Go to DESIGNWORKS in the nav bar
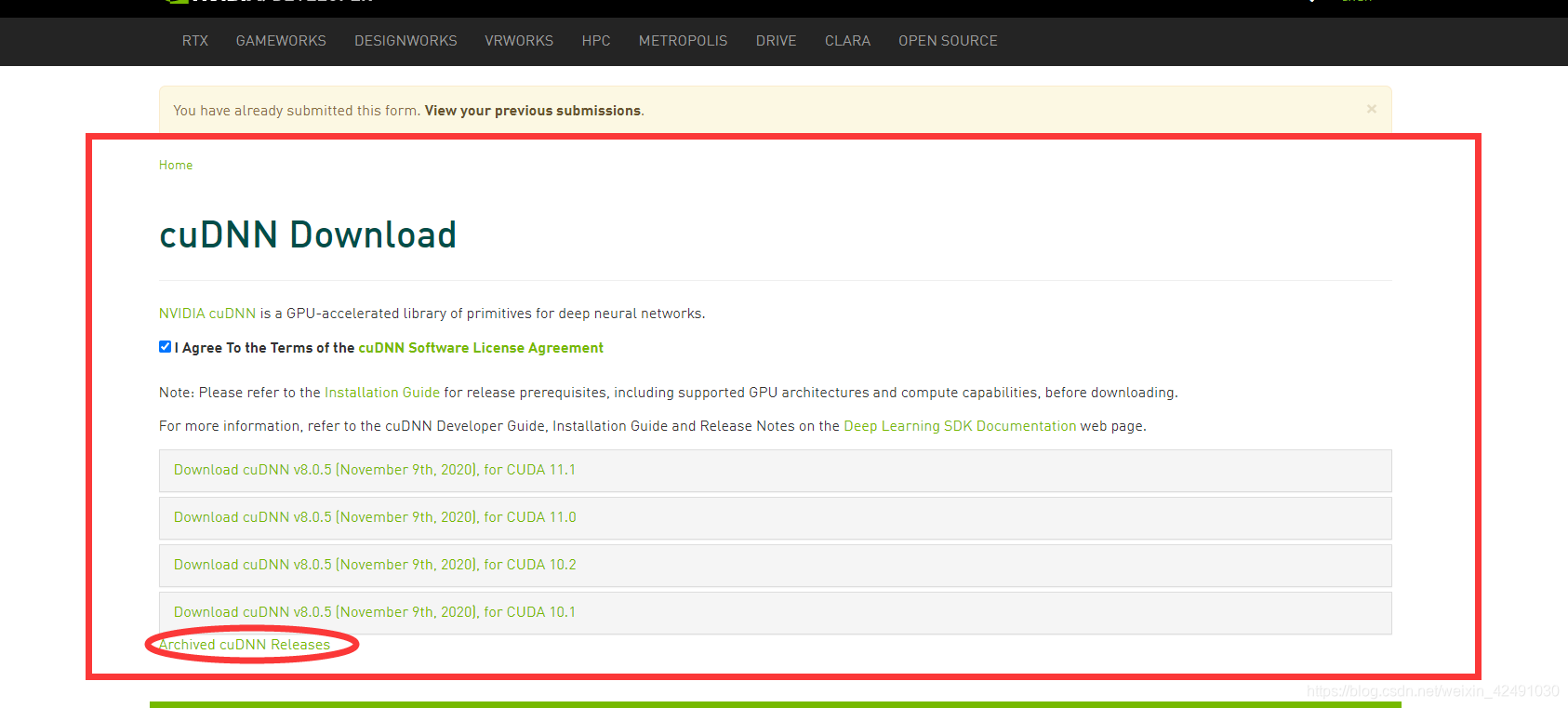This screenshot has height=708, width=1568. (x=405, y=41)
